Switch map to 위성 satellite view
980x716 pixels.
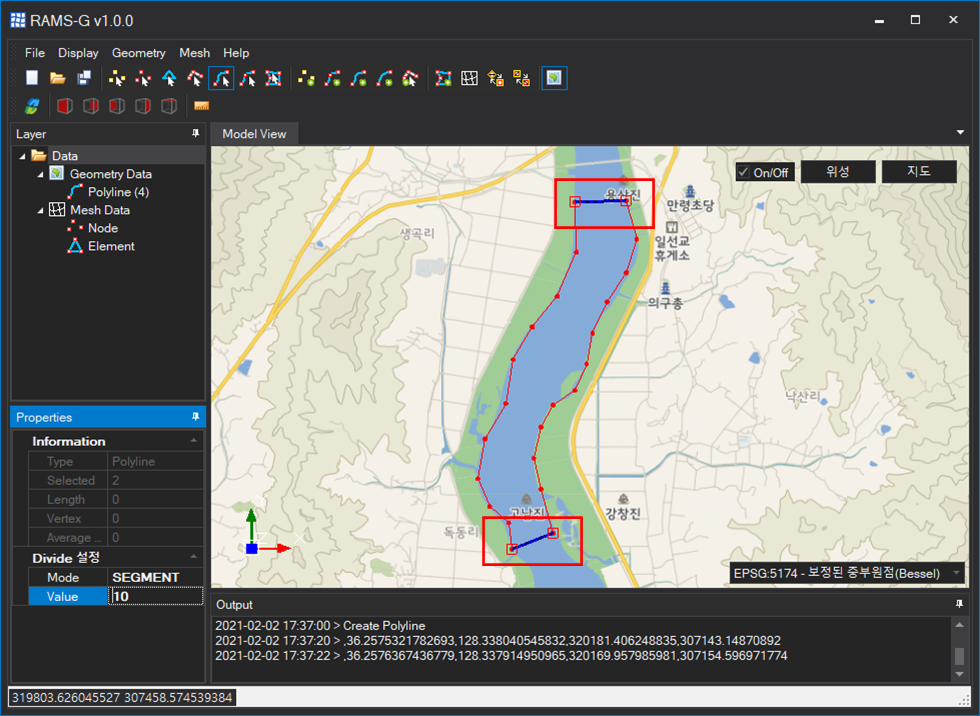click(838, 172)
